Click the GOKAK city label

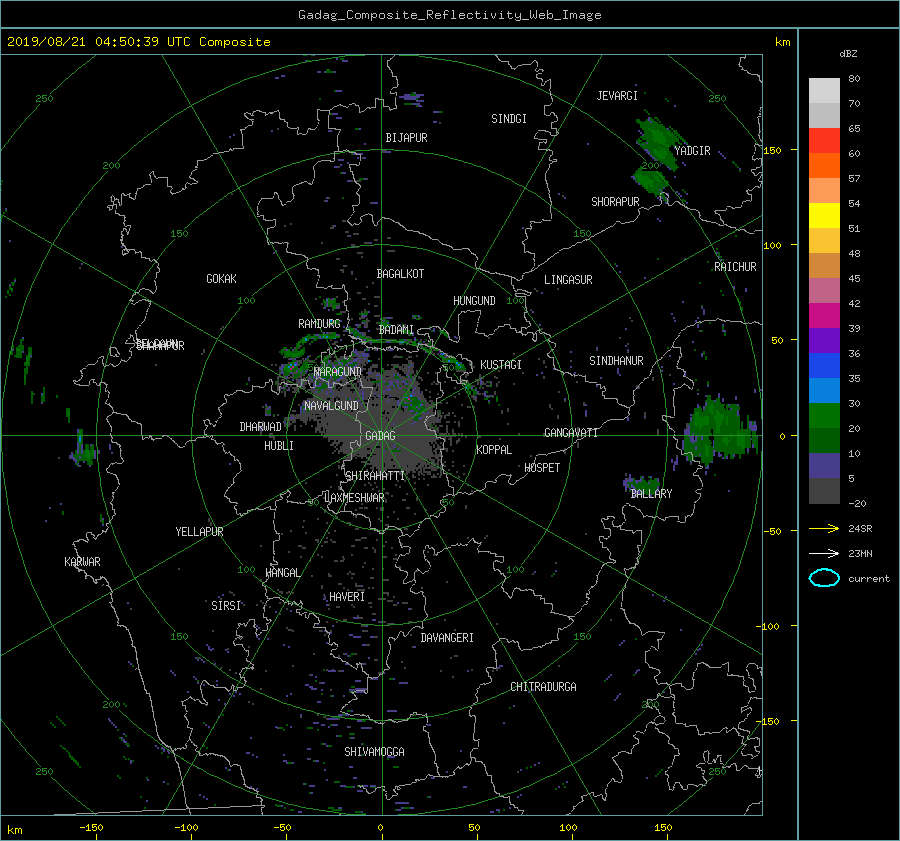point(221,279)
